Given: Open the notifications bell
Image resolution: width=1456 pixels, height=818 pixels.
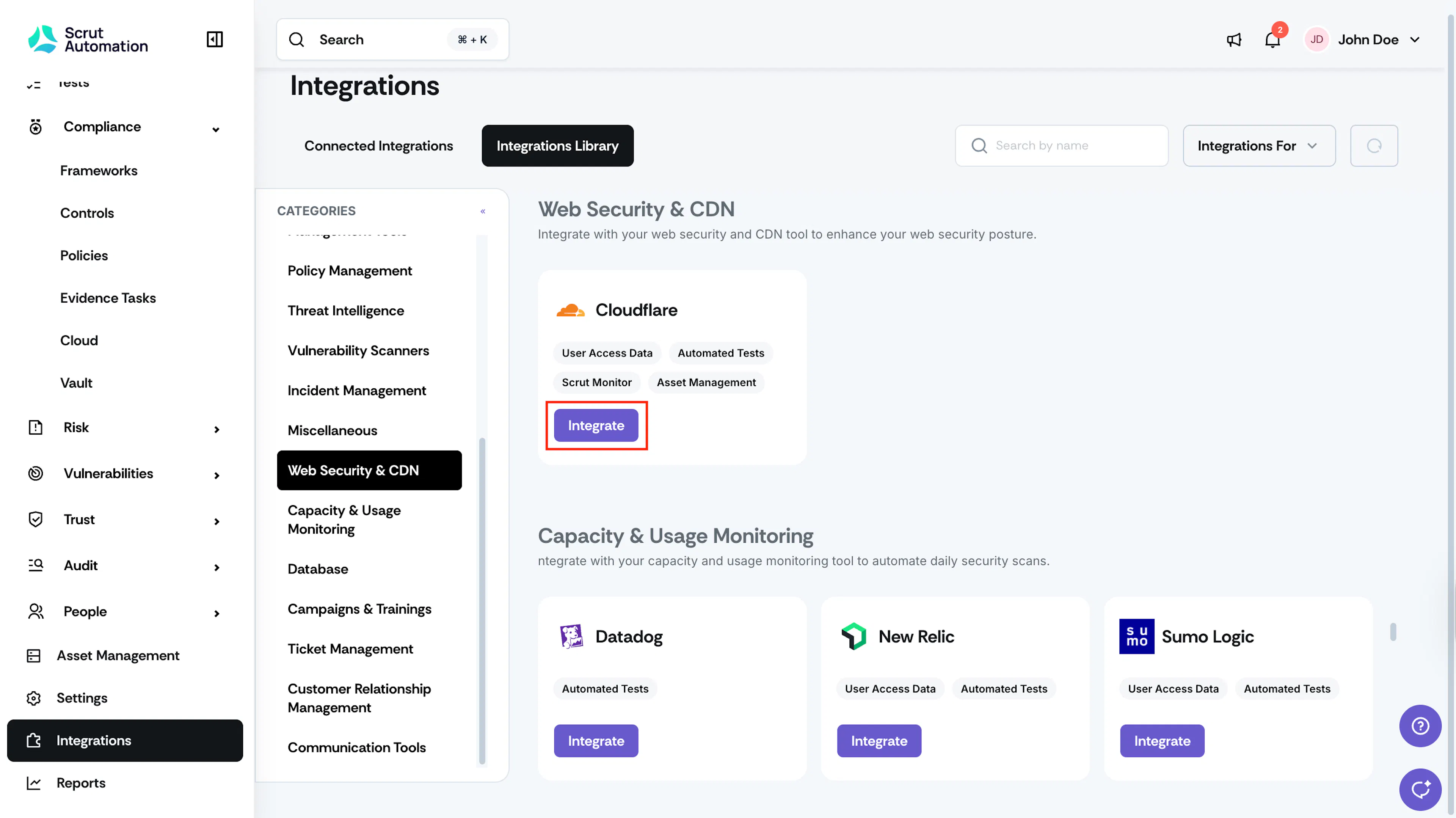Looking at the screenshot, I should (x=1272, y=39).
